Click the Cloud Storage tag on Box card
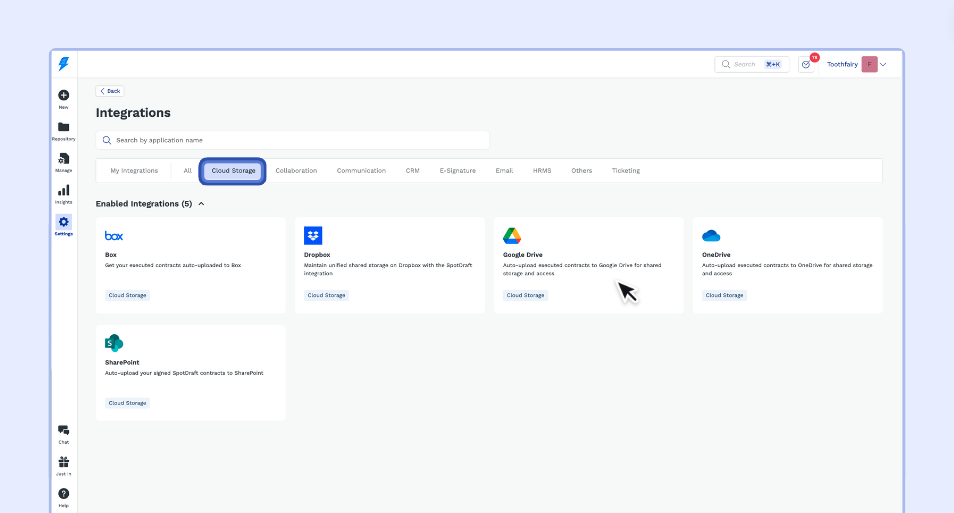The width and height of the screenshot is (954, 513). (x=127, y=295)
